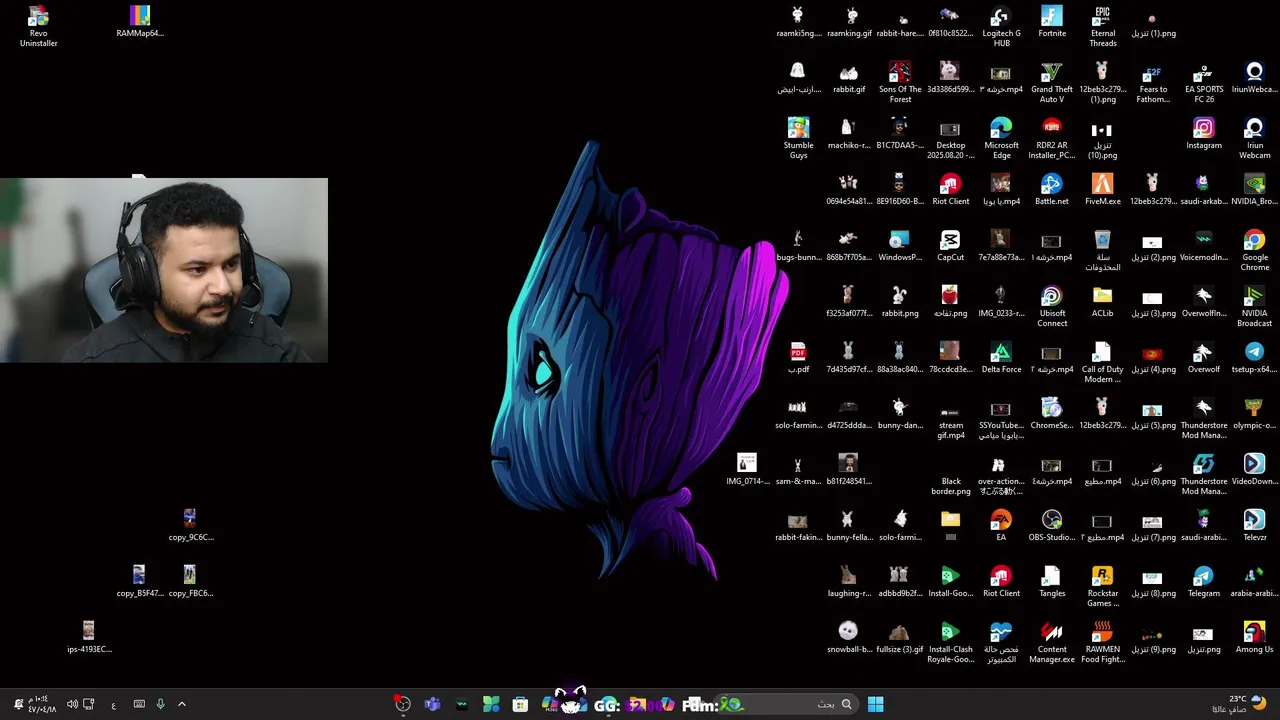Select the tsetup-x64 installer icon

pyautogui.click(x=1254, y=358)
